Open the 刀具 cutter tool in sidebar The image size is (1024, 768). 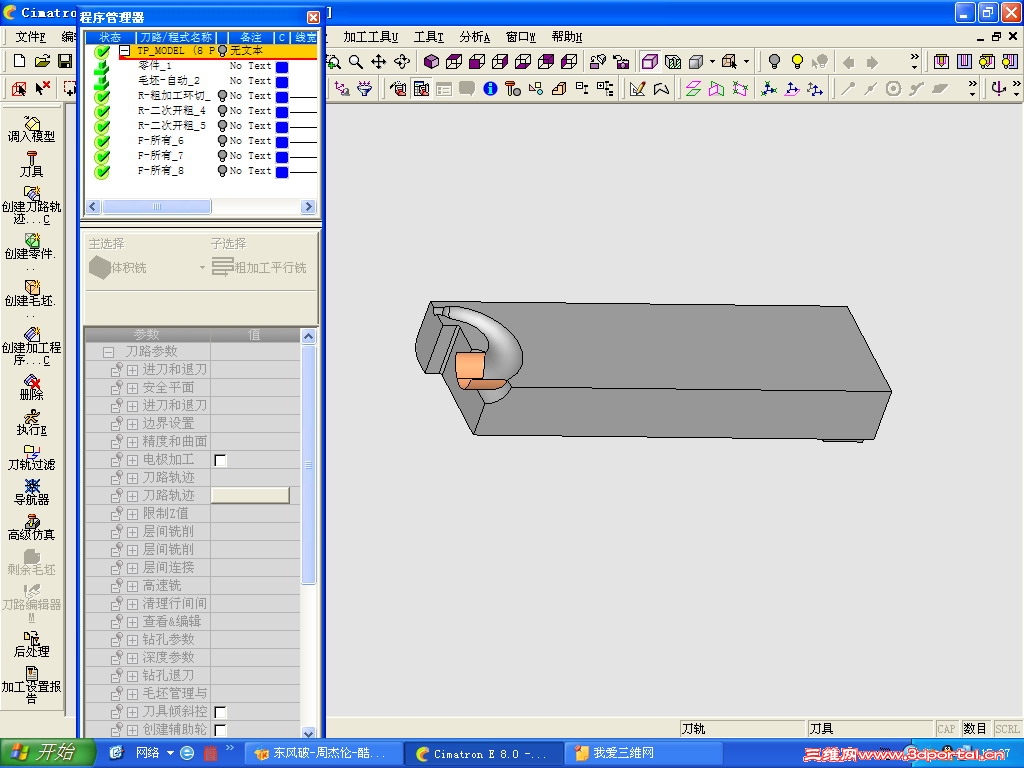click(31, 165)
